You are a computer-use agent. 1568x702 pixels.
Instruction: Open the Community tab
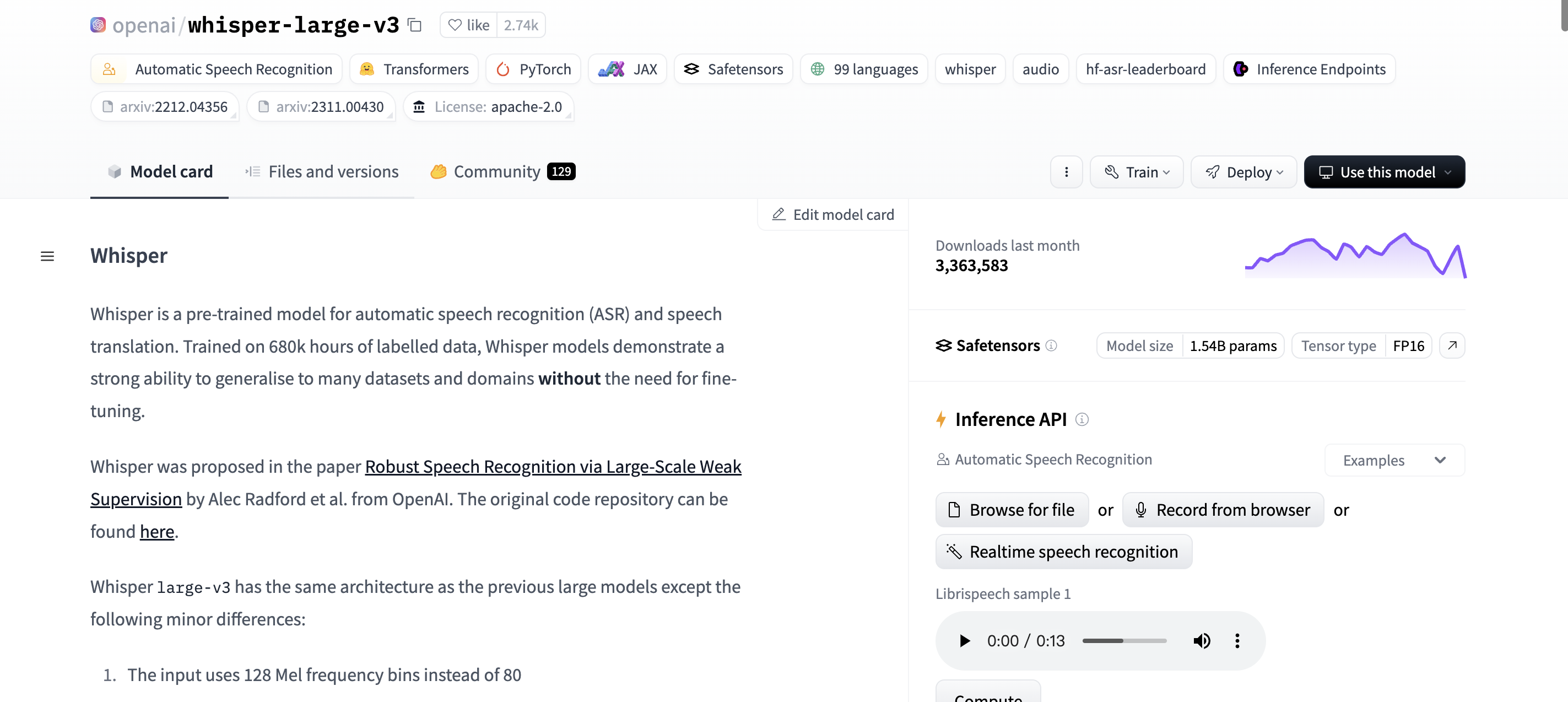[x=502, y=172]
